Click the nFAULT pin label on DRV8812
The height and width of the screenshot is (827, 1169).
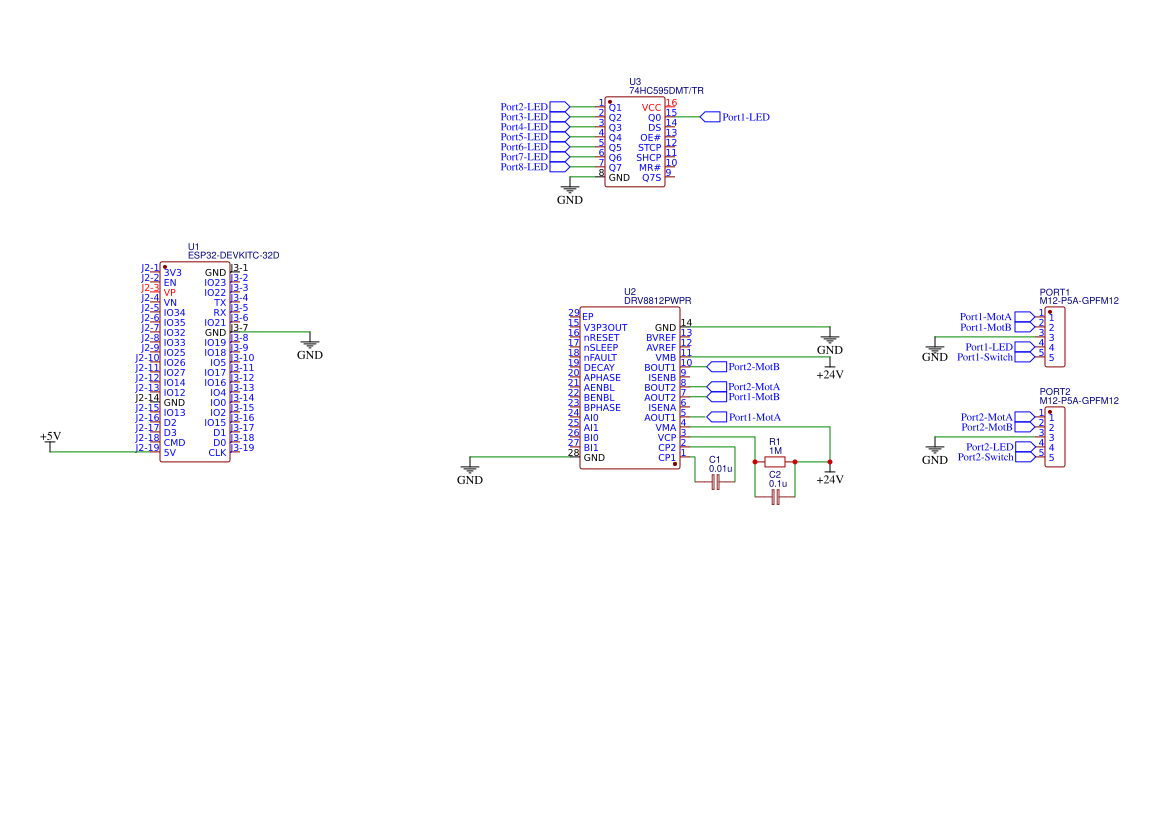tap(600, 358)
